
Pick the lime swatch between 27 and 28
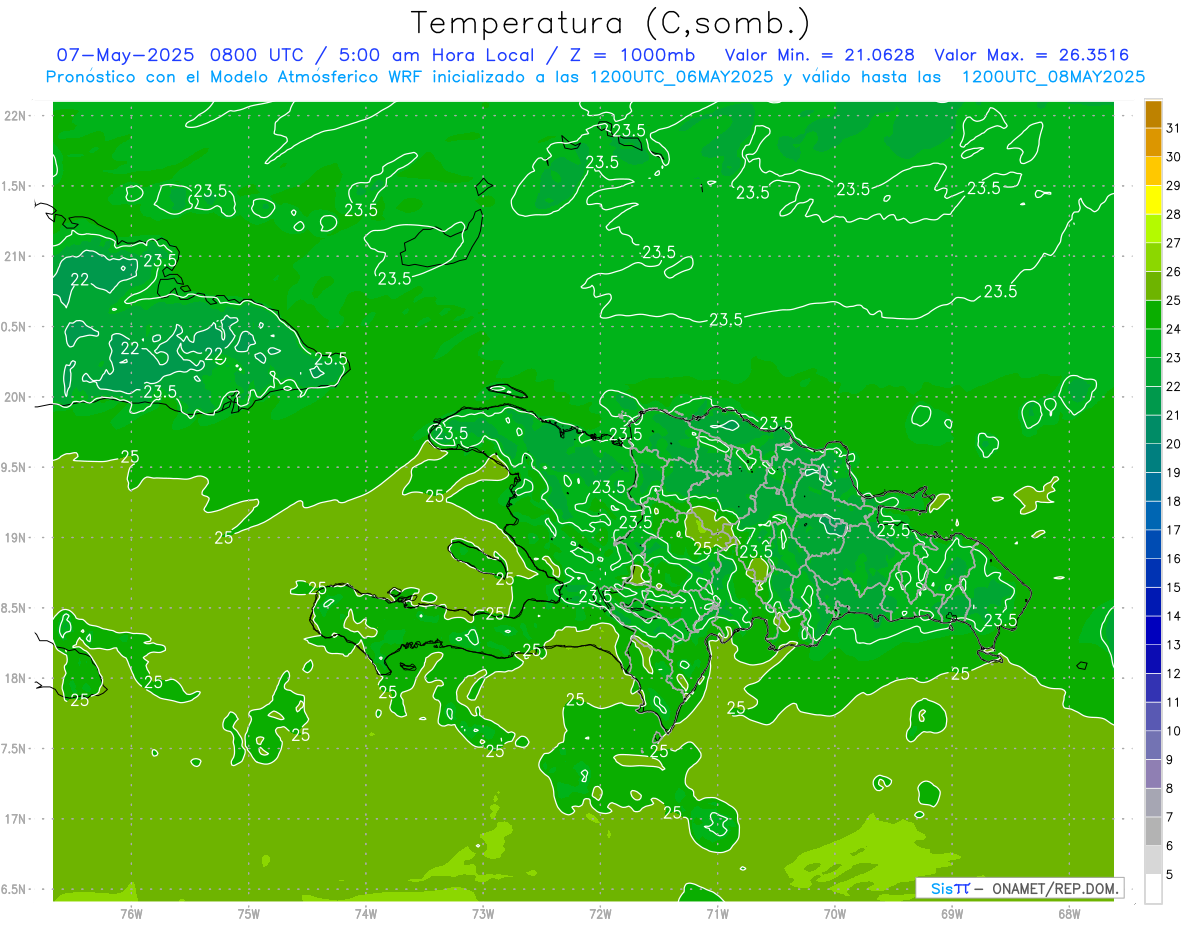click(1153, 229)
